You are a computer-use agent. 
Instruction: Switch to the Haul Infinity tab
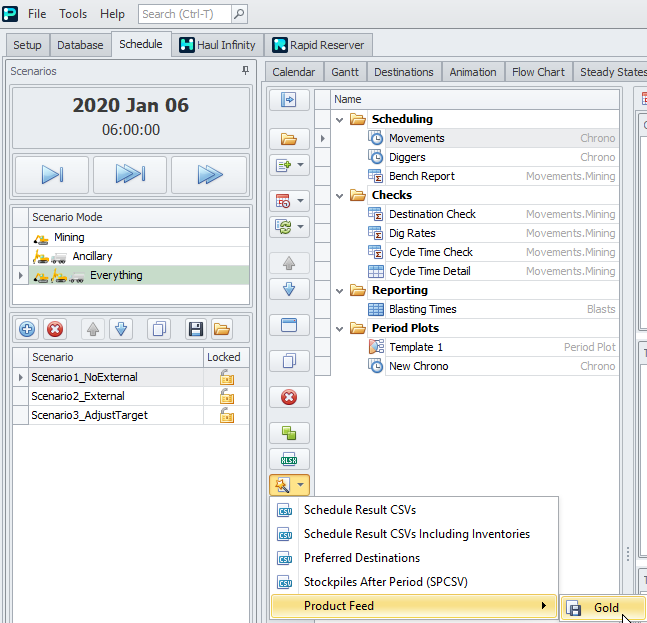218,45
